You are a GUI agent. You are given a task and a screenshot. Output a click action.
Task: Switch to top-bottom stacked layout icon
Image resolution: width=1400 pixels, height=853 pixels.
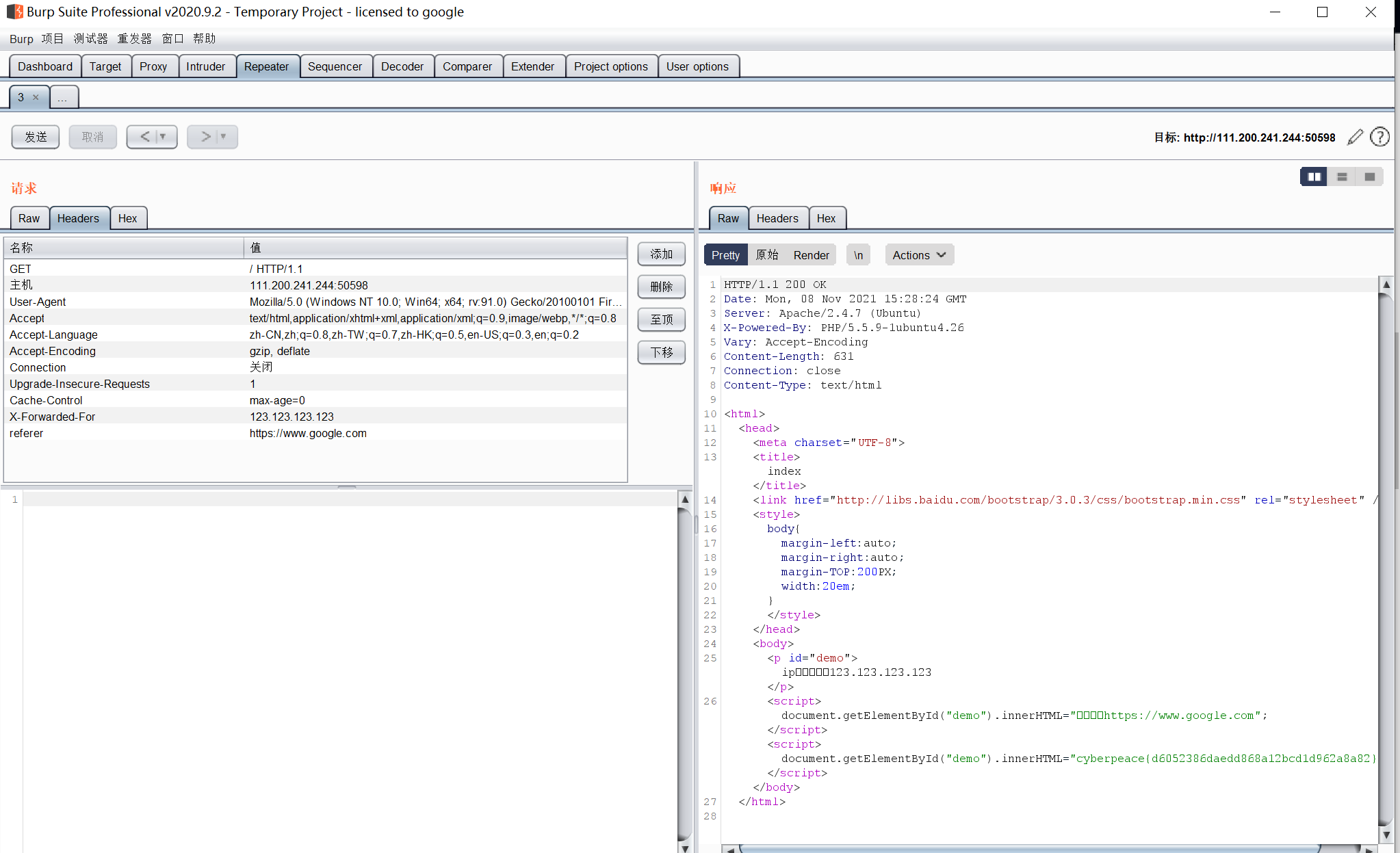(1342, 176)
